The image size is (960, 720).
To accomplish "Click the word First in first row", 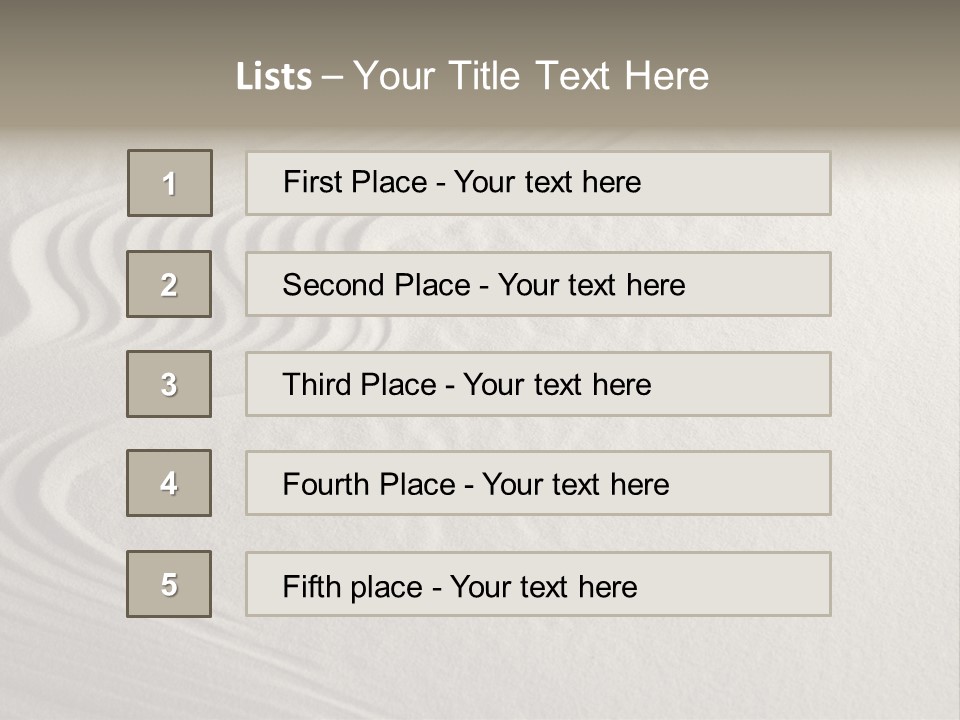I will coord(307,182).
